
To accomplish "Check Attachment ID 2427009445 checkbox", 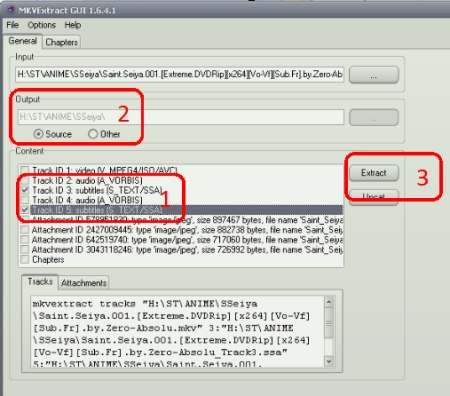I will (25, 230).
